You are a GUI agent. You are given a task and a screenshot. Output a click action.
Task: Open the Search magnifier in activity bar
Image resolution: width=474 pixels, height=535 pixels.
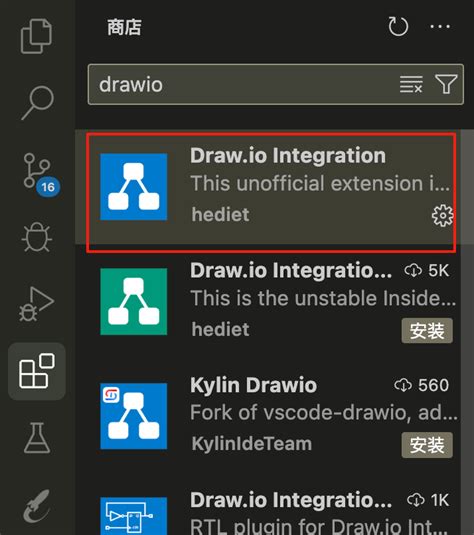coord(38,102)
